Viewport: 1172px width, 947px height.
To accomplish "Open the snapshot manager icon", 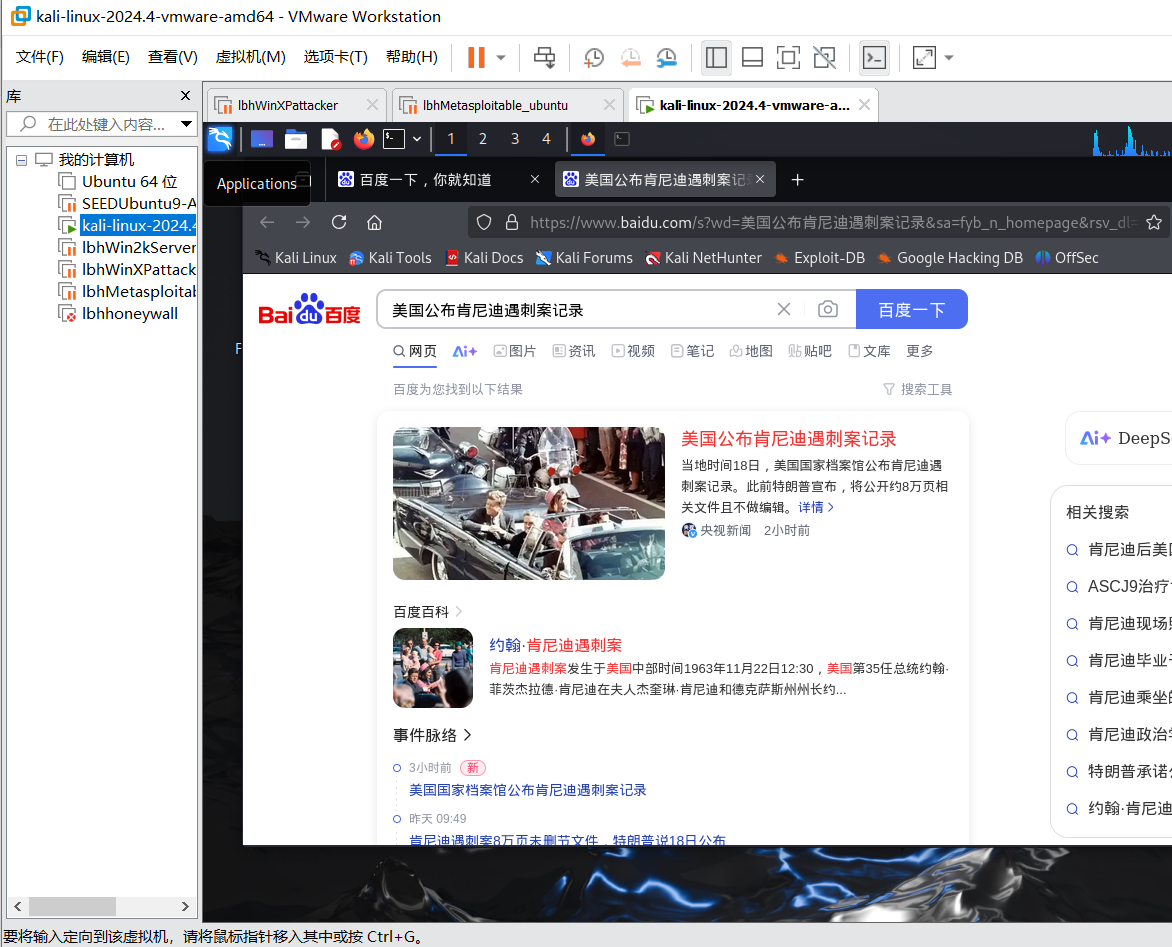I will tap(666, 58).
